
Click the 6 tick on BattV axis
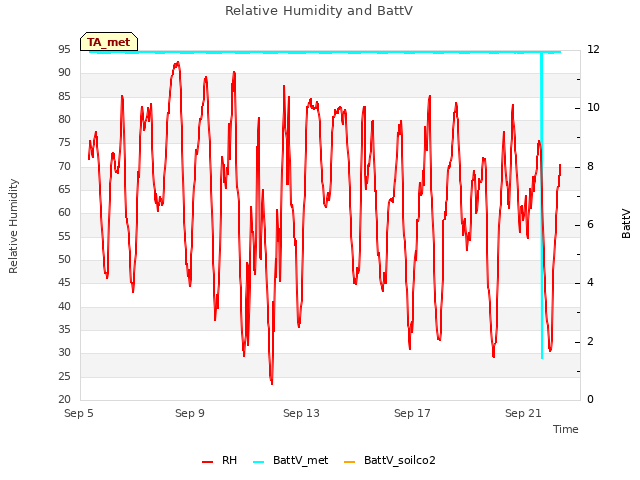click(590, 224)
